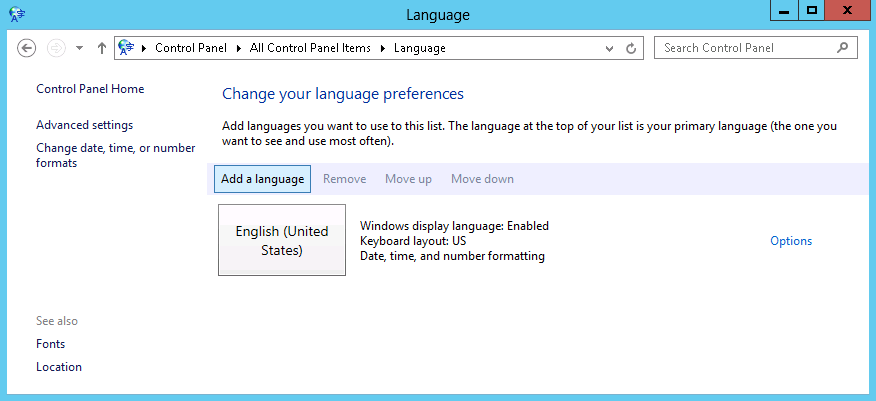The width and height of the screenshot is (876, 401).
Task: Expand the address bar history dropdown
Action: click(x=610, y=48)
